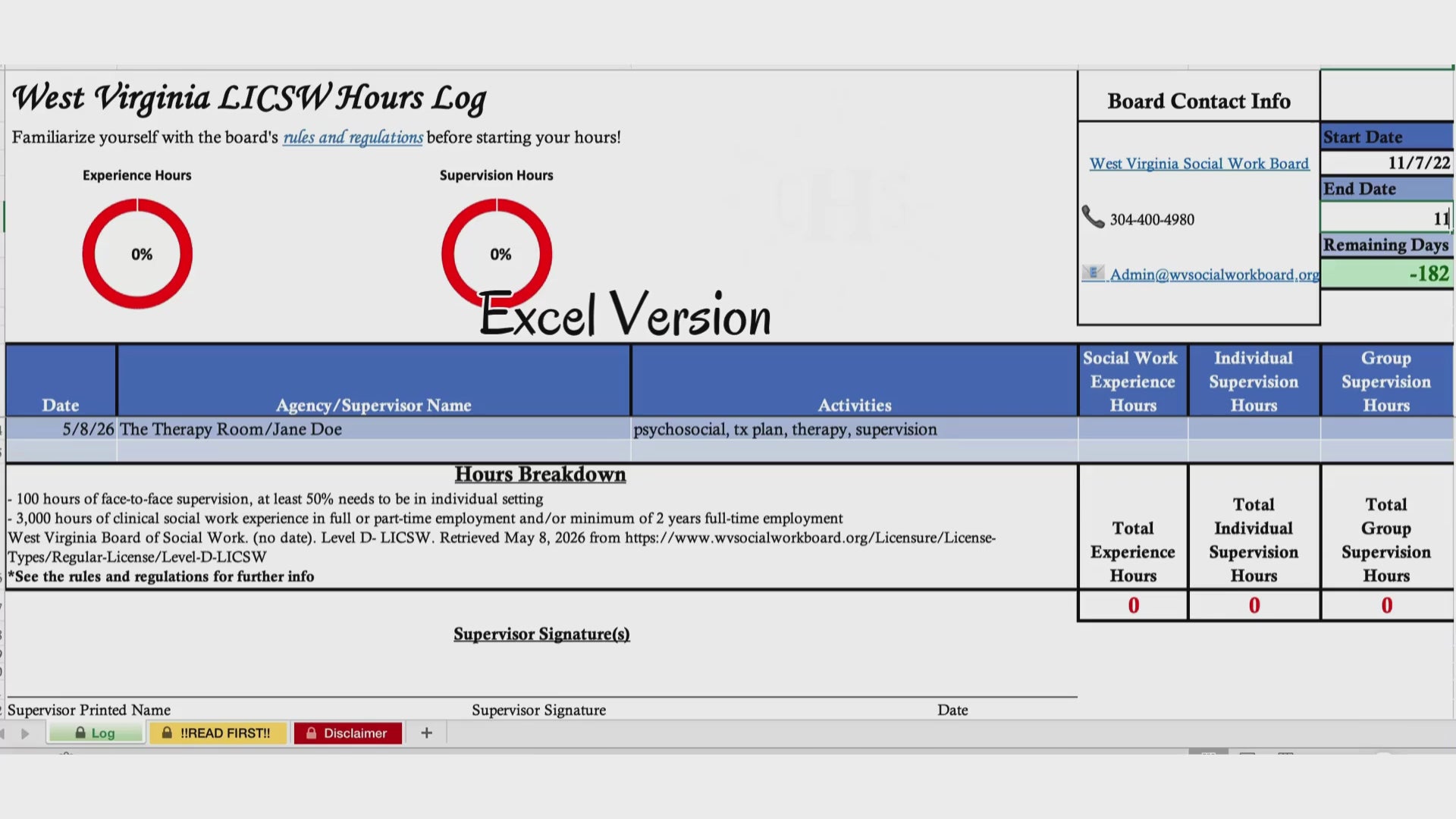Viewport: 1456px width, 819px height.
Task: Select the Remaining Days value -182
Action: (x=1387, y=273)
